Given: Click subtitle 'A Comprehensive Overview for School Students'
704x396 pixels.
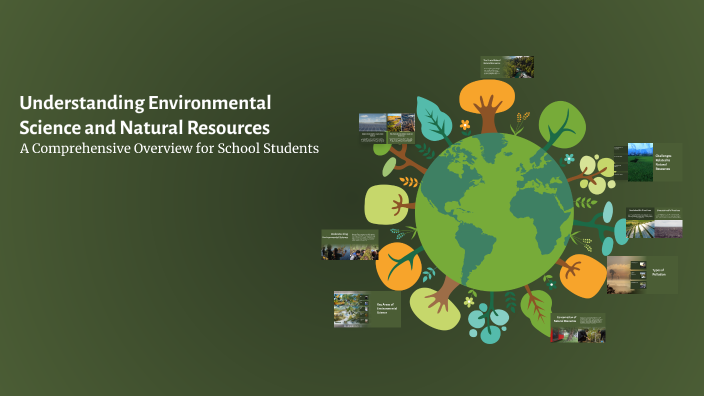Looking at the screenshot, I should click(x=169, y=148).
